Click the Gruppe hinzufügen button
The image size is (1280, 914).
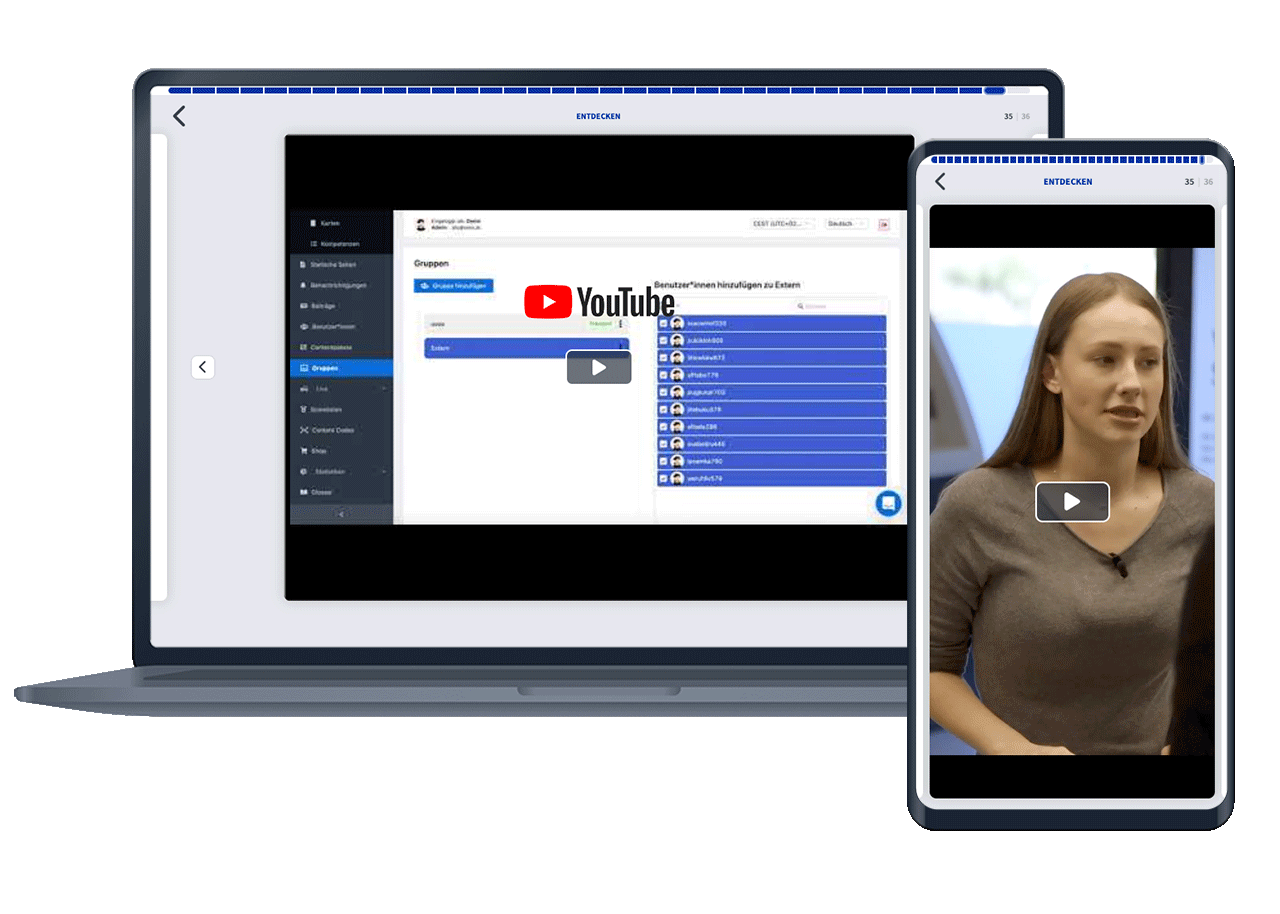(x=453, y=286)
